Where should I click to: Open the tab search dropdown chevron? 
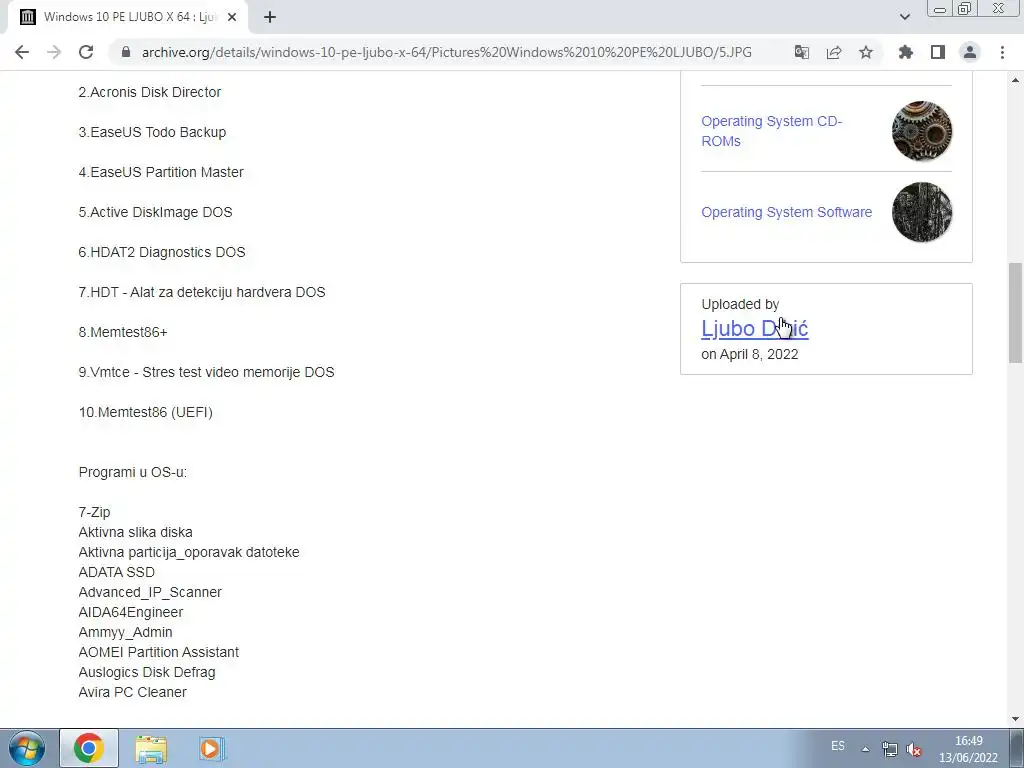click(x=904, y=17)
